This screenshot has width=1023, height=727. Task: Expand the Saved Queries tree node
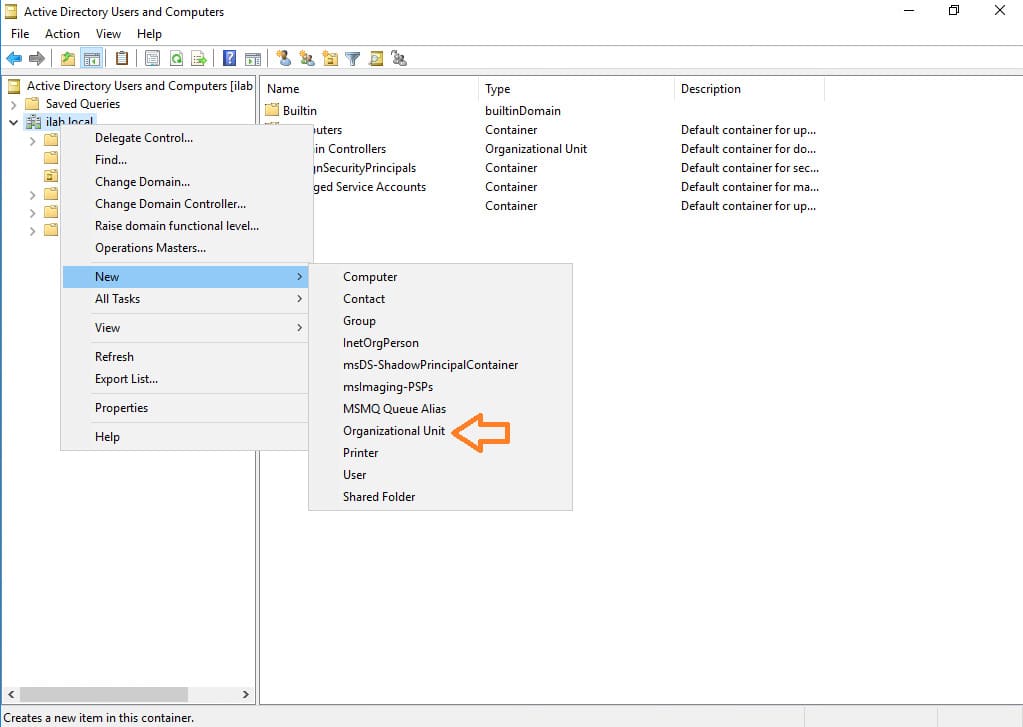[x=13, y=104]
